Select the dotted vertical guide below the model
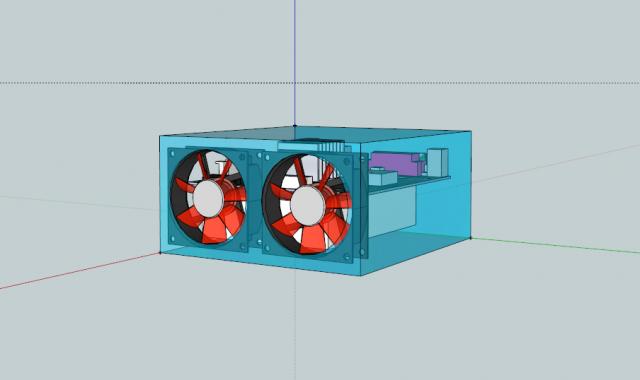The height and width of the screenshot is (380, 640). (x=296, y=327)
